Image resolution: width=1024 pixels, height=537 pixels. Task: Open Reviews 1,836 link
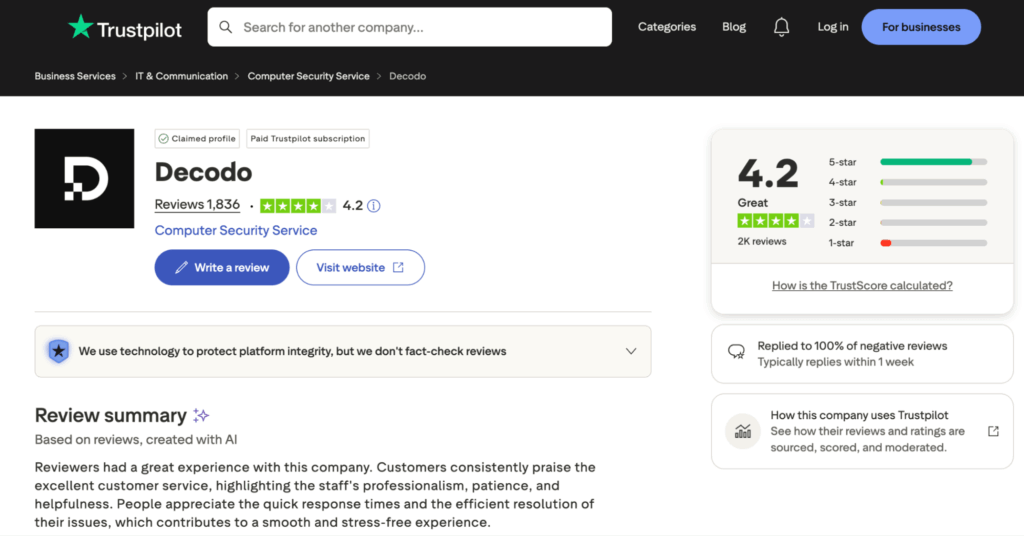[x=197, y=204]
